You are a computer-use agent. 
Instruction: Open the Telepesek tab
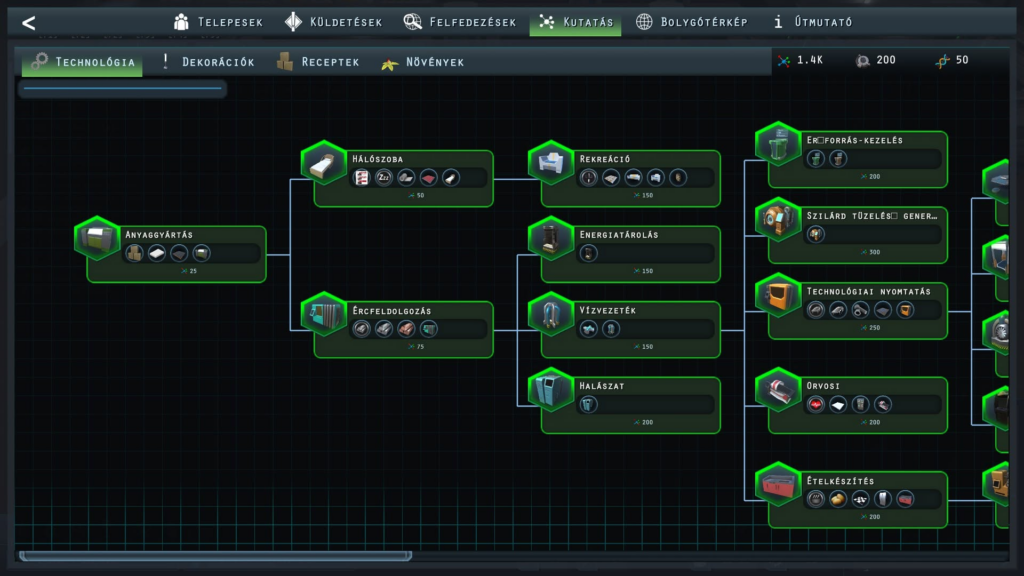(218, 22)
